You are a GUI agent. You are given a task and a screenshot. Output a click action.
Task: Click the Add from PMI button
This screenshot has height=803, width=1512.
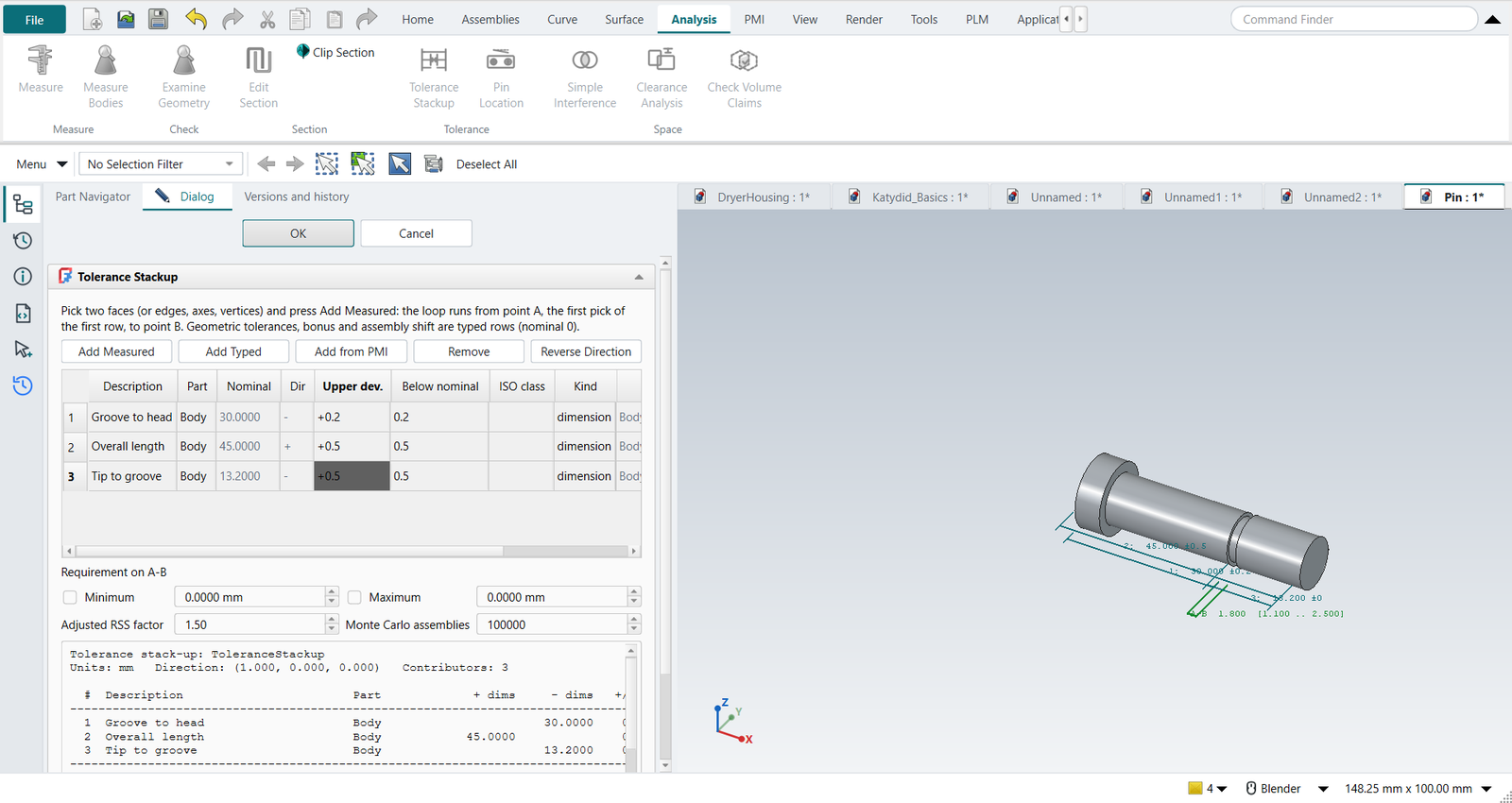[x=352, y=351]
